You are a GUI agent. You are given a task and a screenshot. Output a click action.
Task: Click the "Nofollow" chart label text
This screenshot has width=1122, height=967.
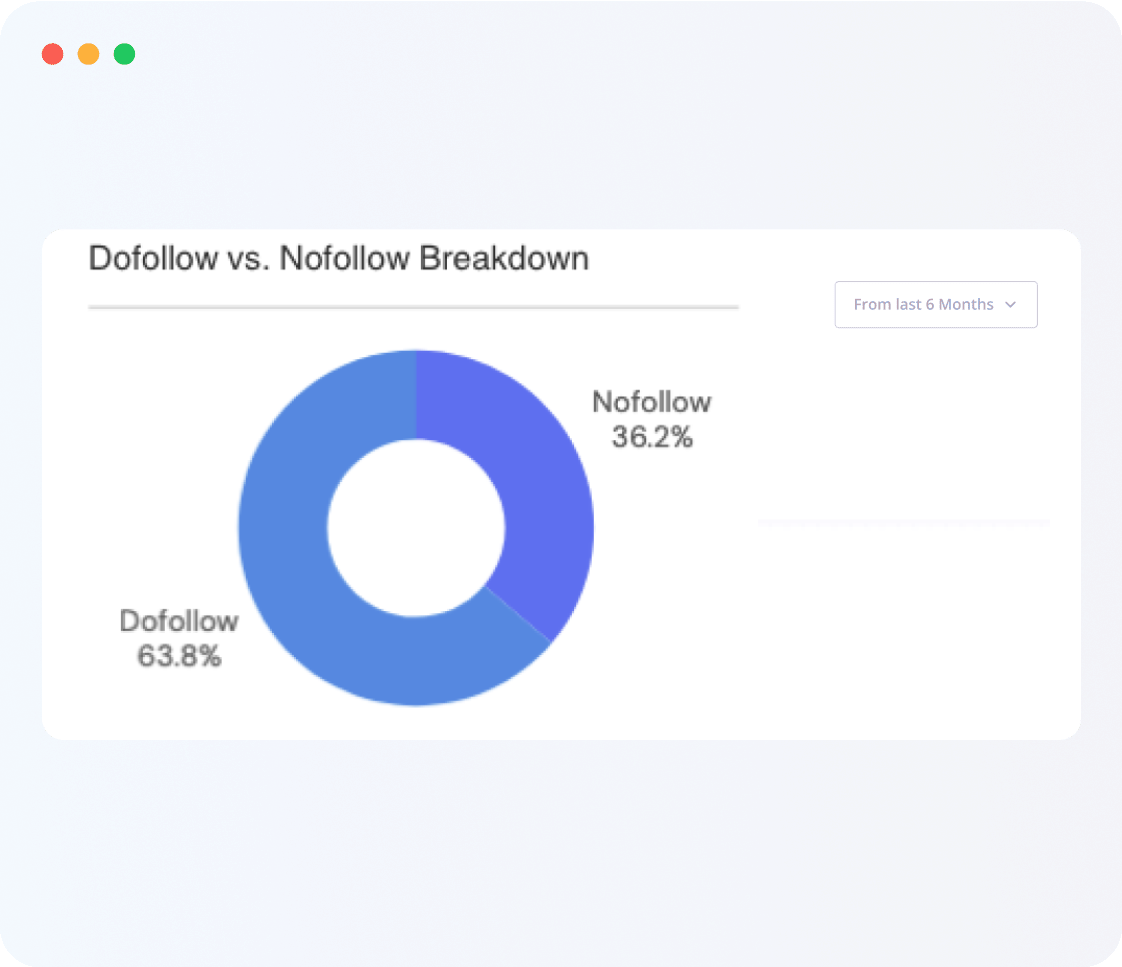coord(651,402)
